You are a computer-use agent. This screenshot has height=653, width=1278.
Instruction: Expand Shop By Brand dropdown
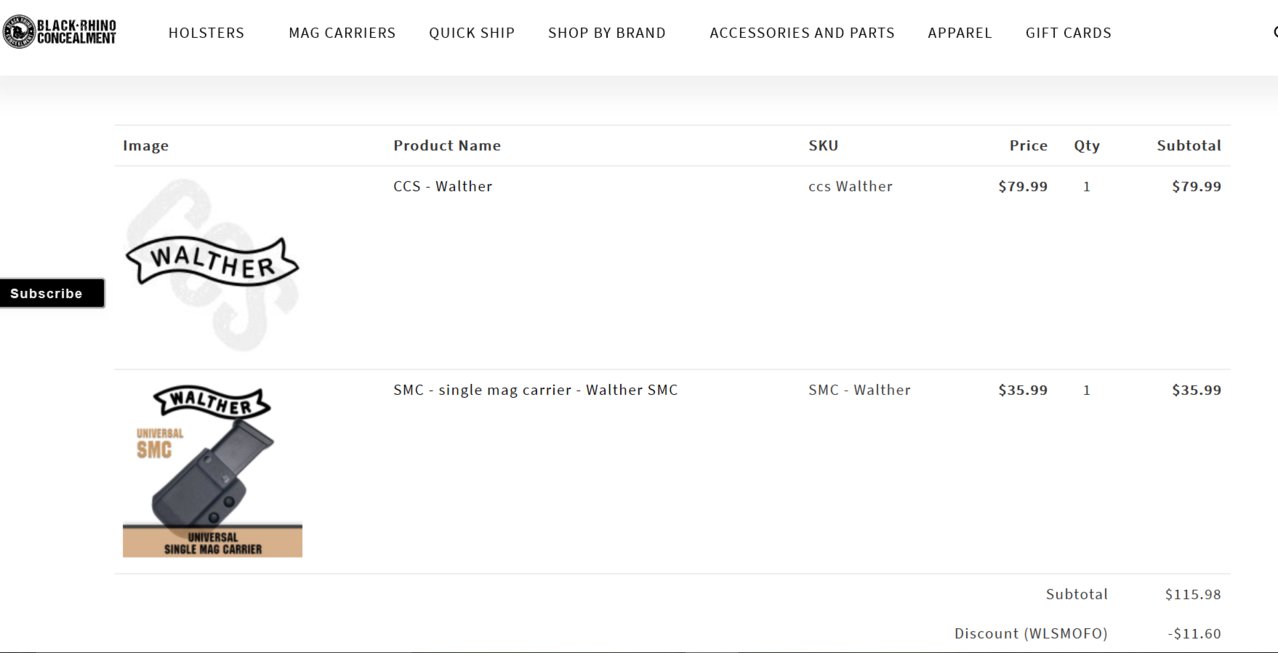click(607, 33)
